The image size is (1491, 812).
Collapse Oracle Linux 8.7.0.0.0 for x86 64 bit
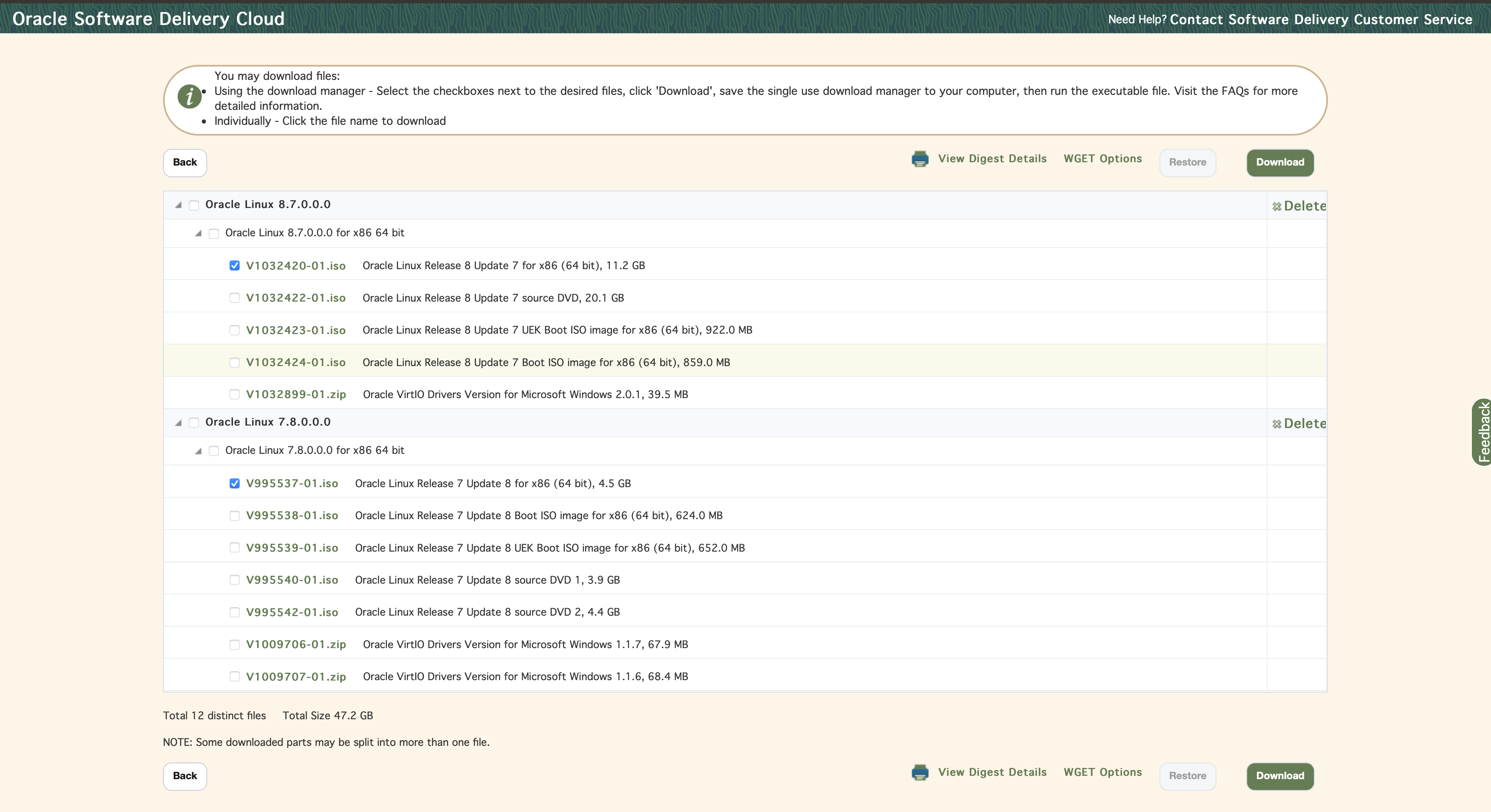(x=198, y=234)
